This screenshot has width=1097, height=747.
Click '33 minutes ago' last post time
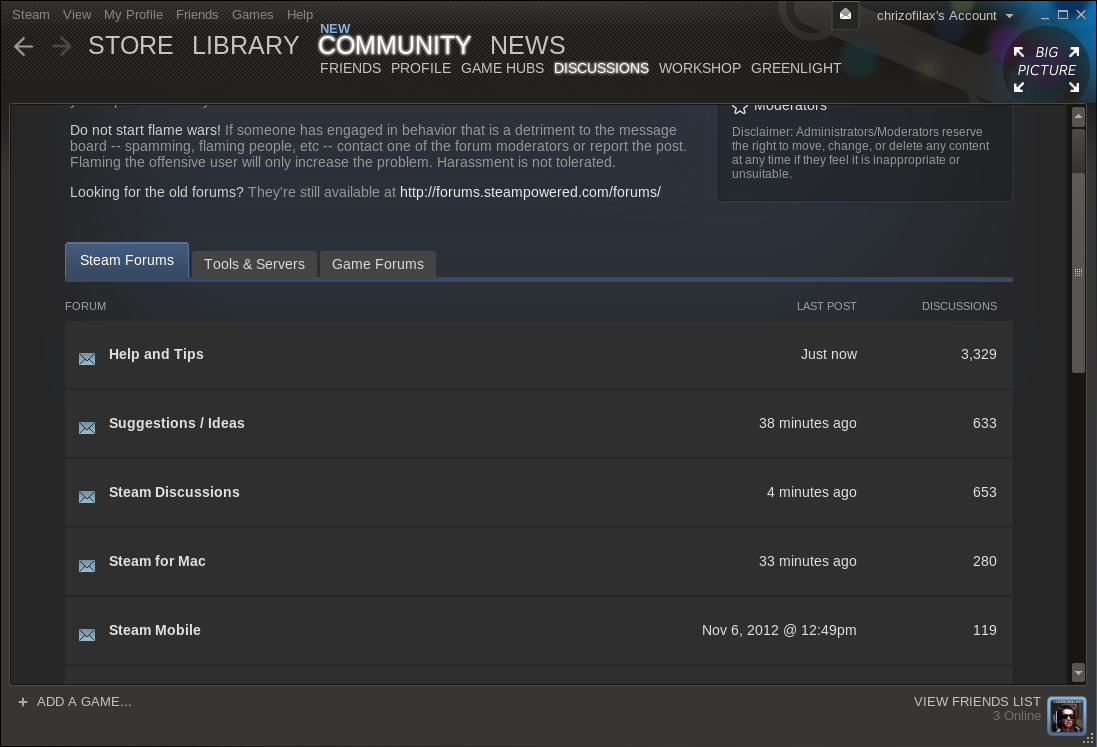(x=807, y=562)
